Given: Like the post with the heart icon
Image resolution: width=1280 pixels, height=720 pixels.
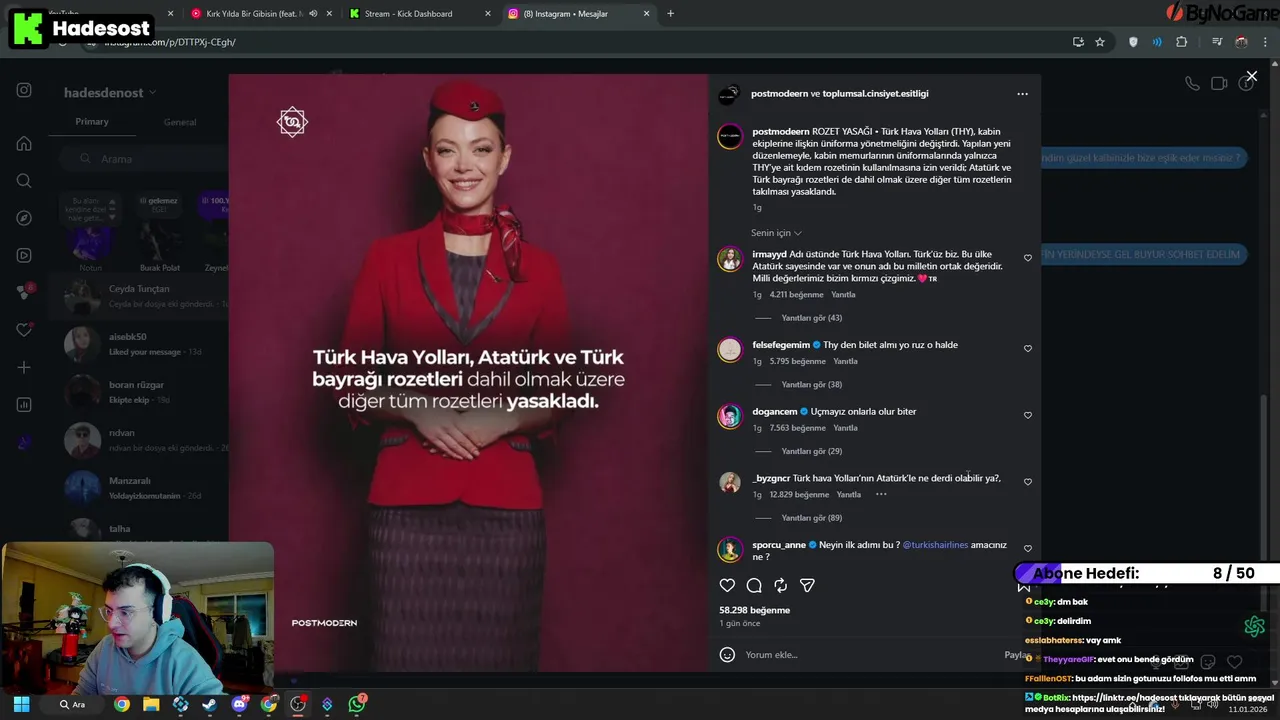Looking at the screenshot, I should point(727,585).
